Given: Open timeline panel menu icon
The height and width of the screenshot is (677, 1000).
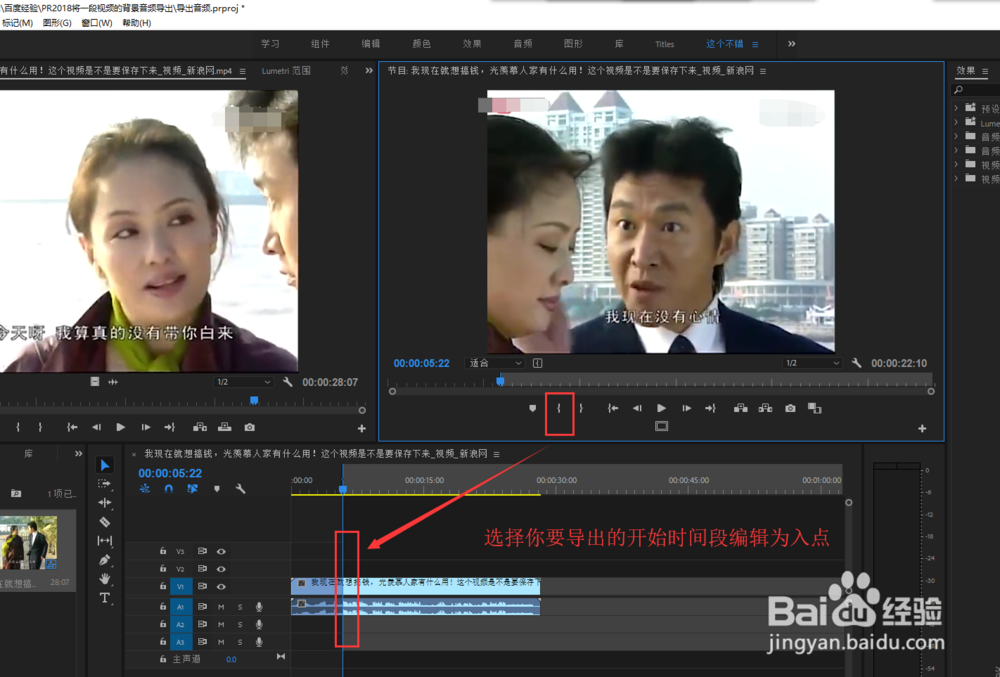Looking at the screenshot, I should click(x=496, y=454).
